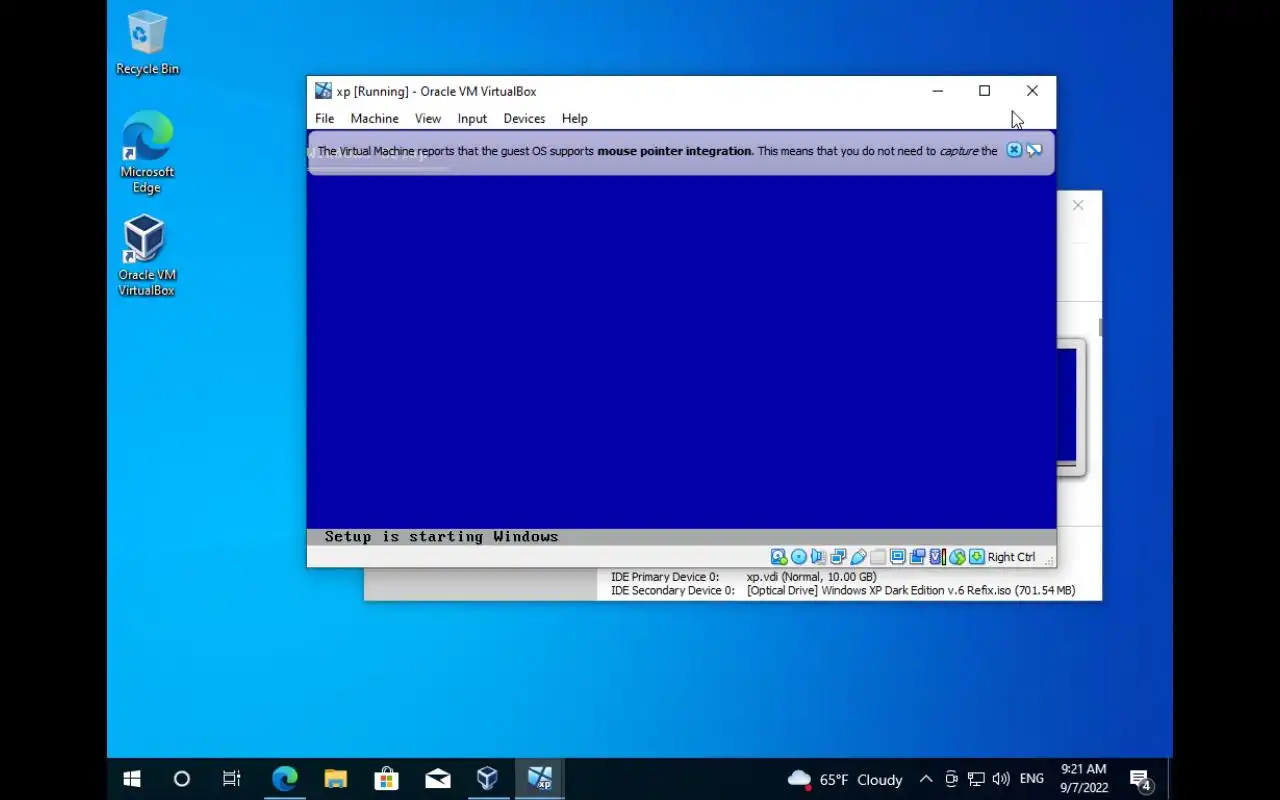Click the audio indicator in VM status bar

coord(818,557)
